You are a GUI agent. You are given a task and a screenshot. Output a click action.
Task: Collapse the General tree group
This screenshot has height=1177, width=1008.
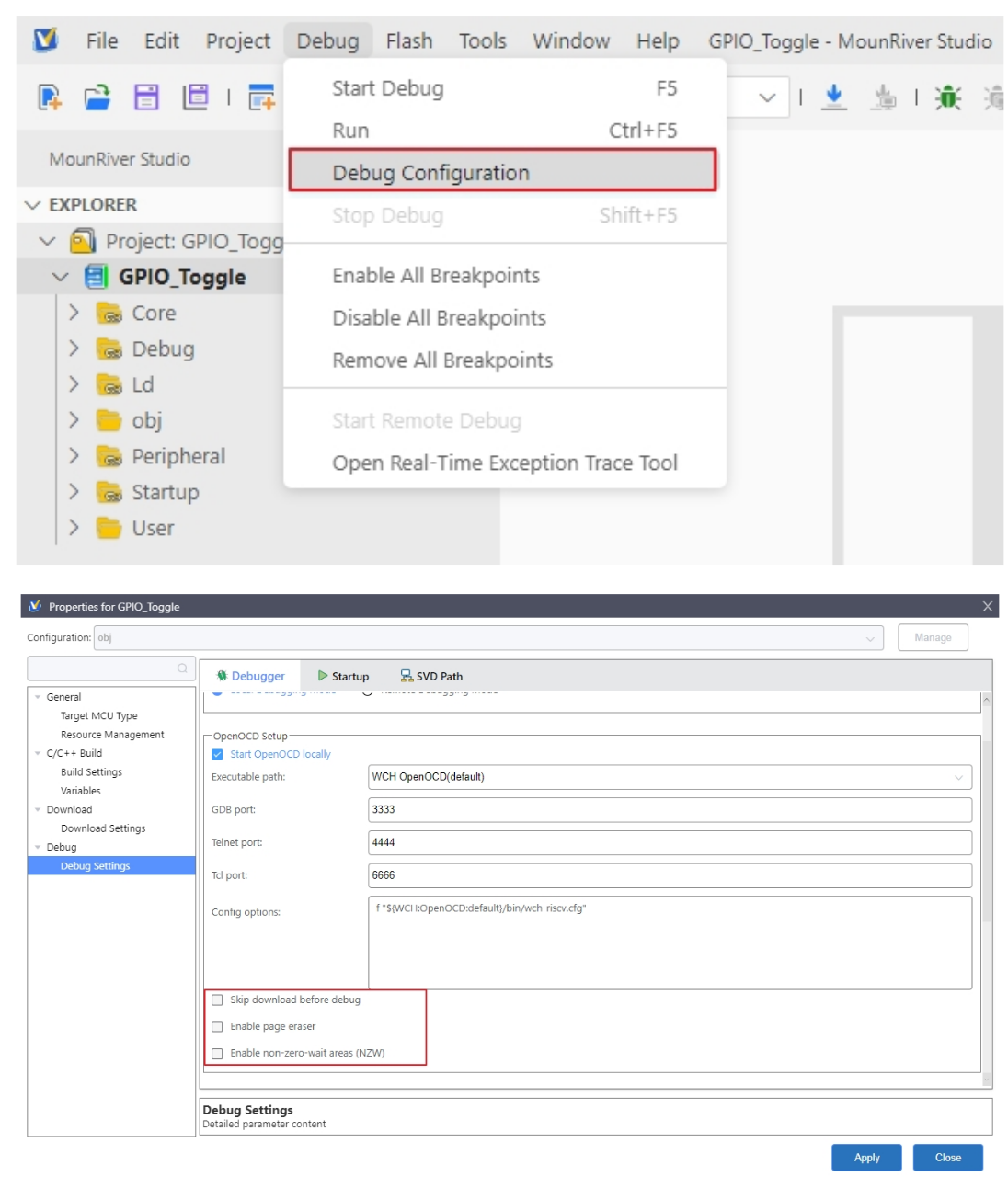coord(38,697)
